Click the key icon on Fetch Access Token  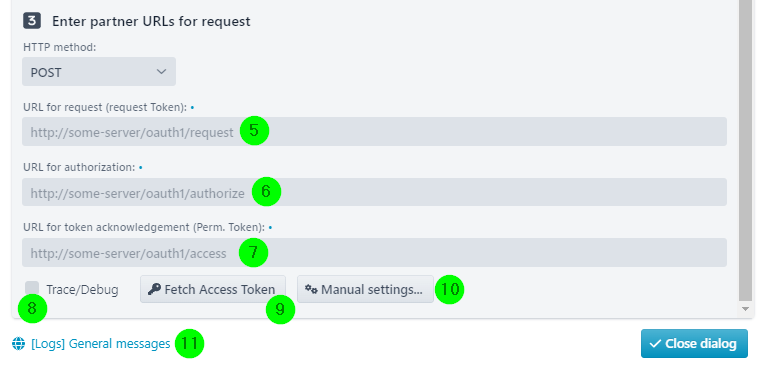154,290
